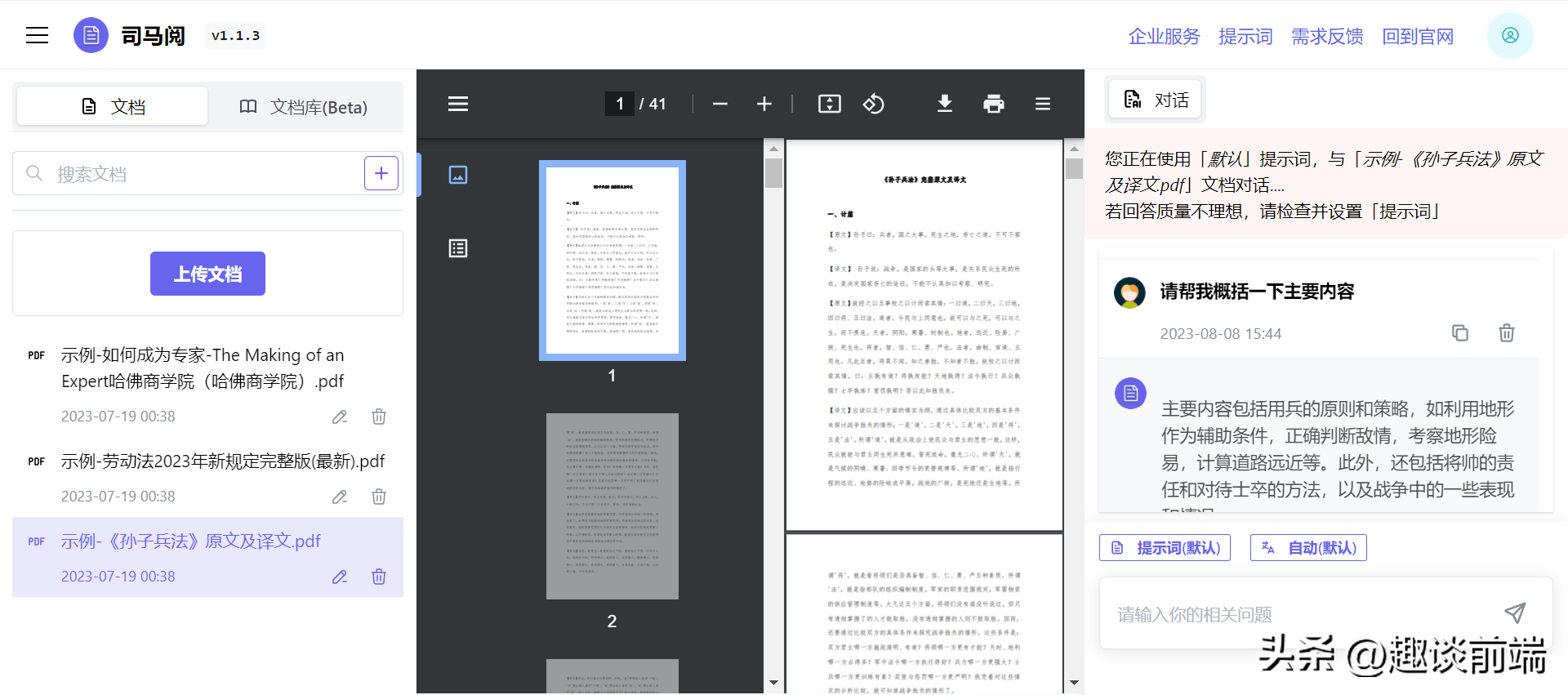Go to 回到官网 link
1568x695 pixels.
tap(1418, 37)
